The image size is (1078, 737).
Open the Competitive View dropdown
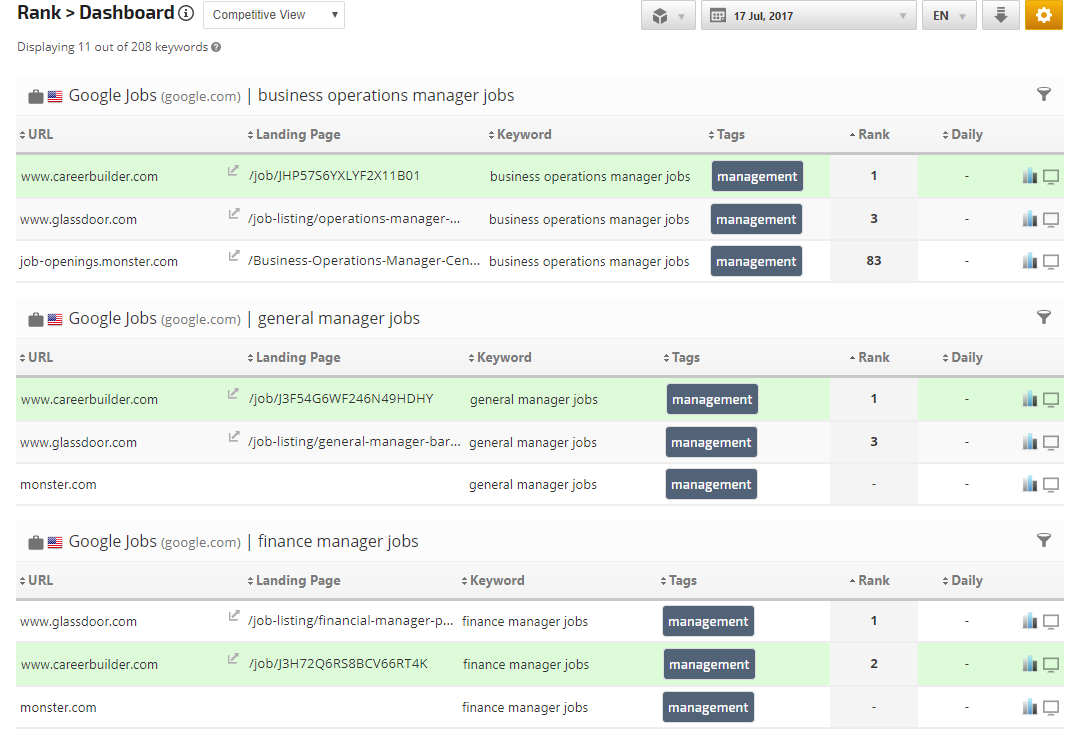click(273, 15)
